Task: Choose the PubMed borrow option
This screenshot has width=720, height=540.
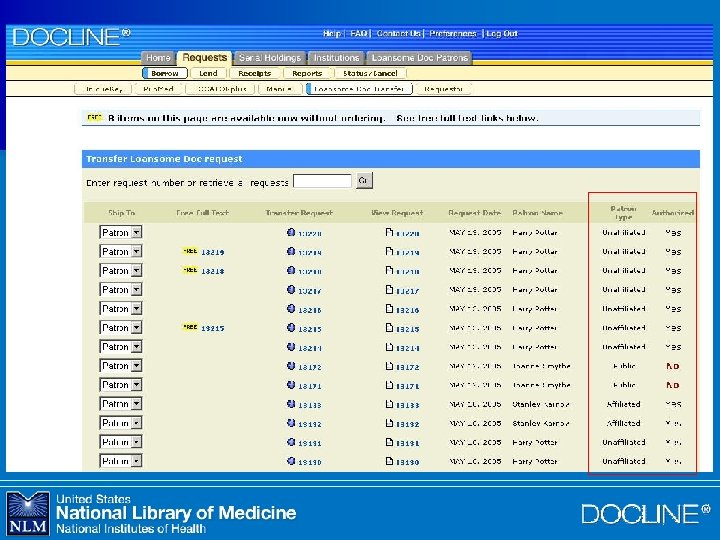Action: click(158, 89)
